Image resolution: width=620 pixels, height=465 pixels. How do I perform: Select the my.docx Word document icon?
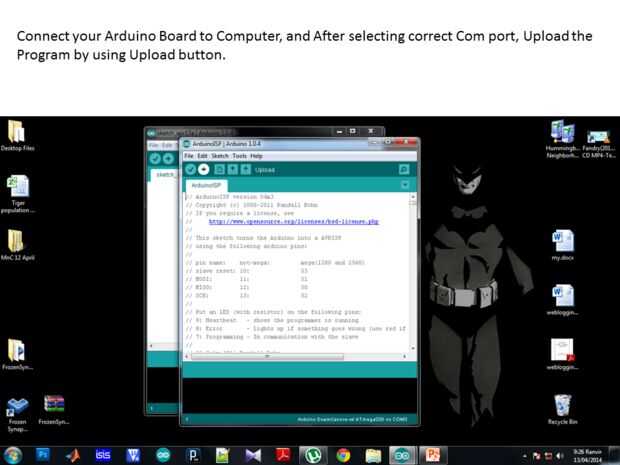(x=563, y=245)
